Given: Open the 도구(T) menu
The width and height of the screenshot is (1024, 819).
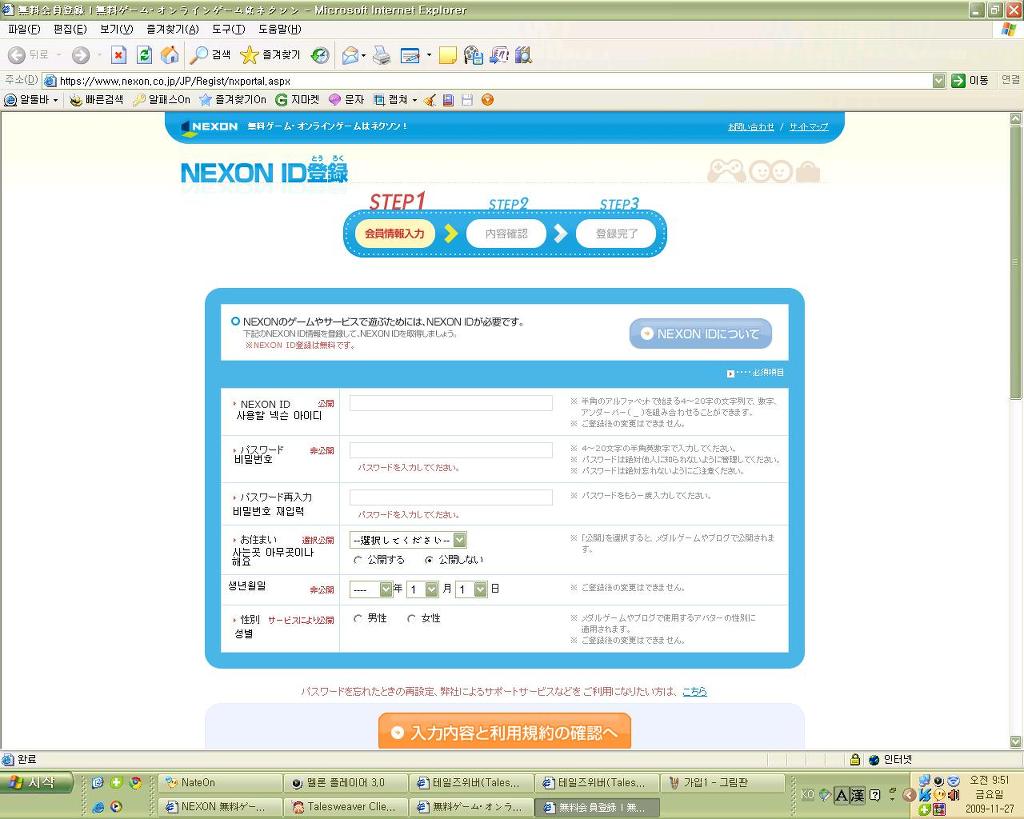Looking at the screenshot, I should click(x=229, y=29).
